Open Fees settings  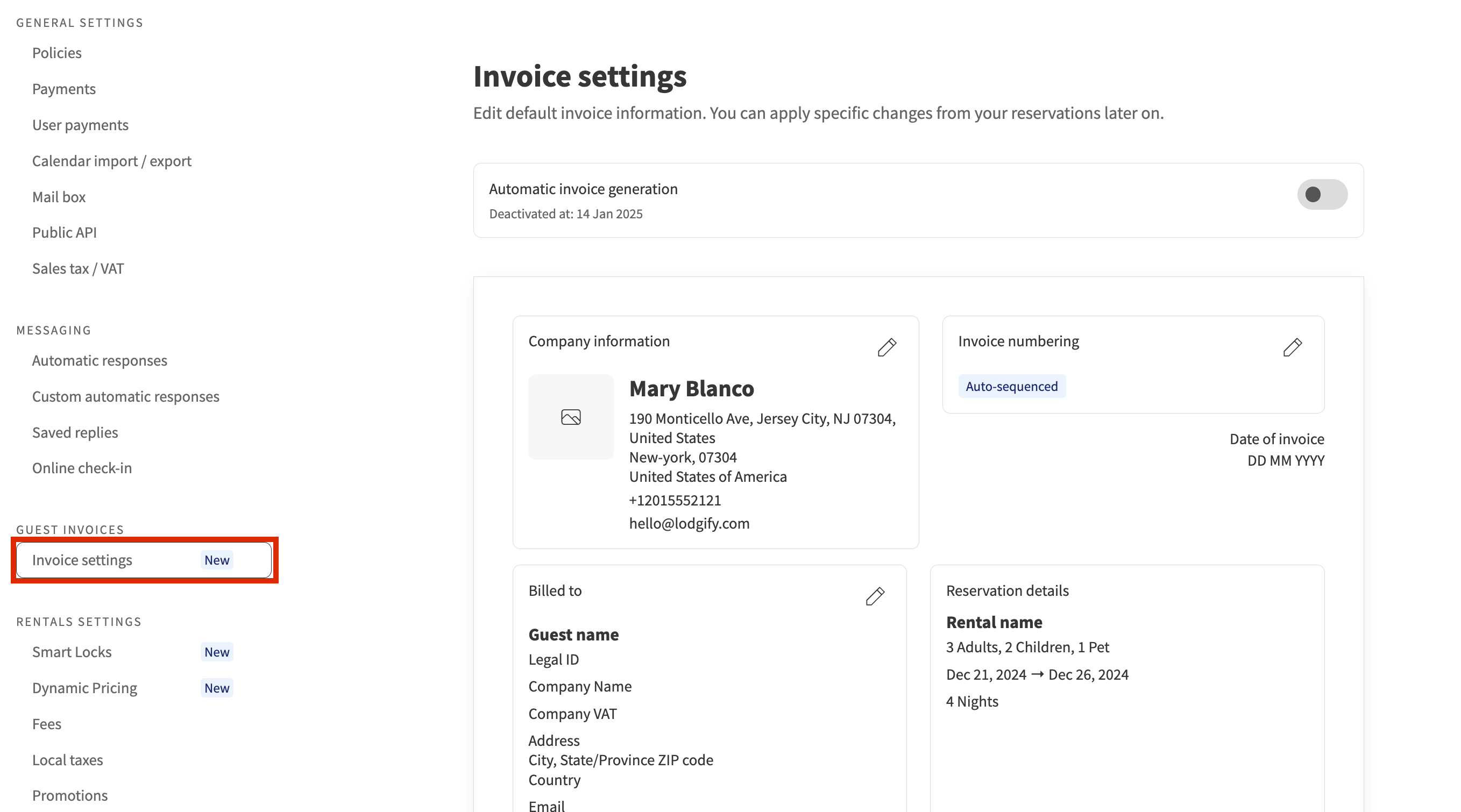[x=46, y=724]
